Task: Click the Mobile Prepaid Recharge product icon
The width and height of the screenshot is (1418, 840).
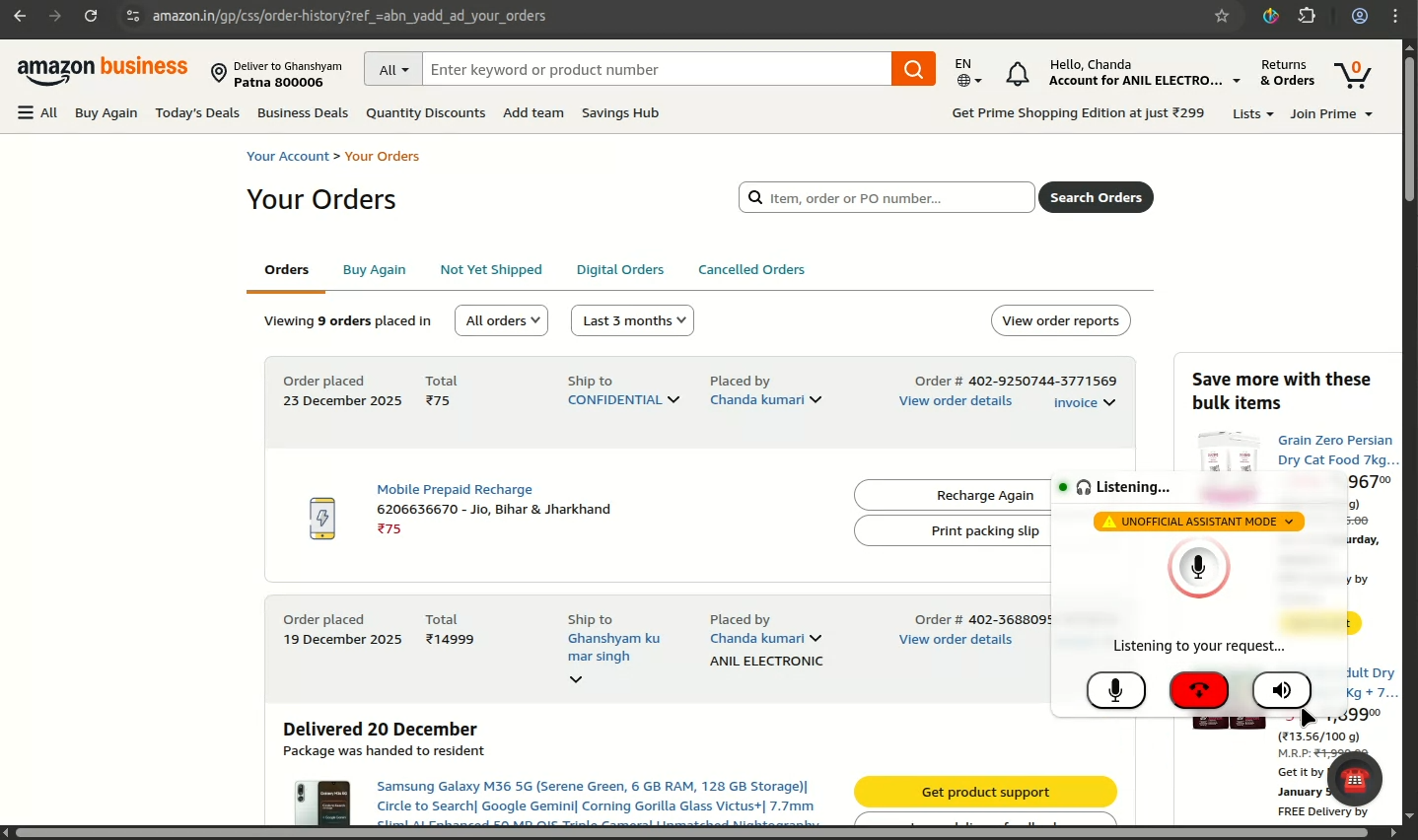Action: click(322, 519)
